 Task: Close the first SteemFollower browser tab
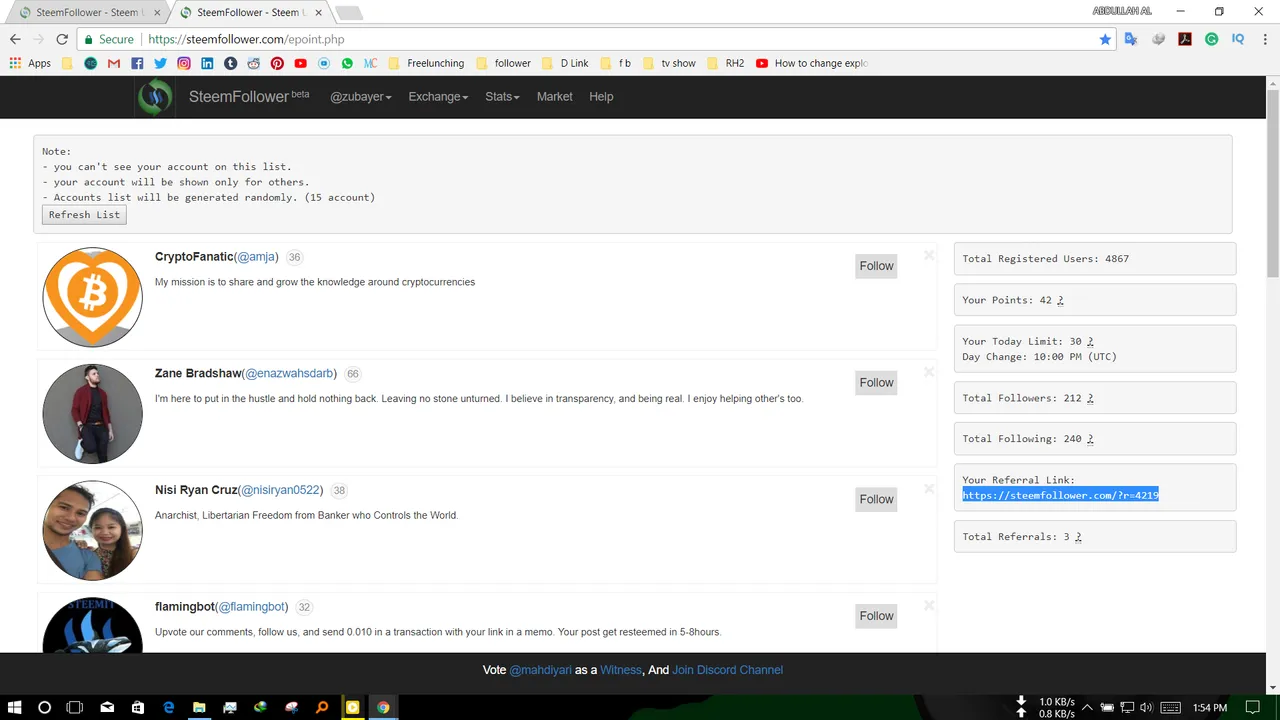(x=157, y=12)
